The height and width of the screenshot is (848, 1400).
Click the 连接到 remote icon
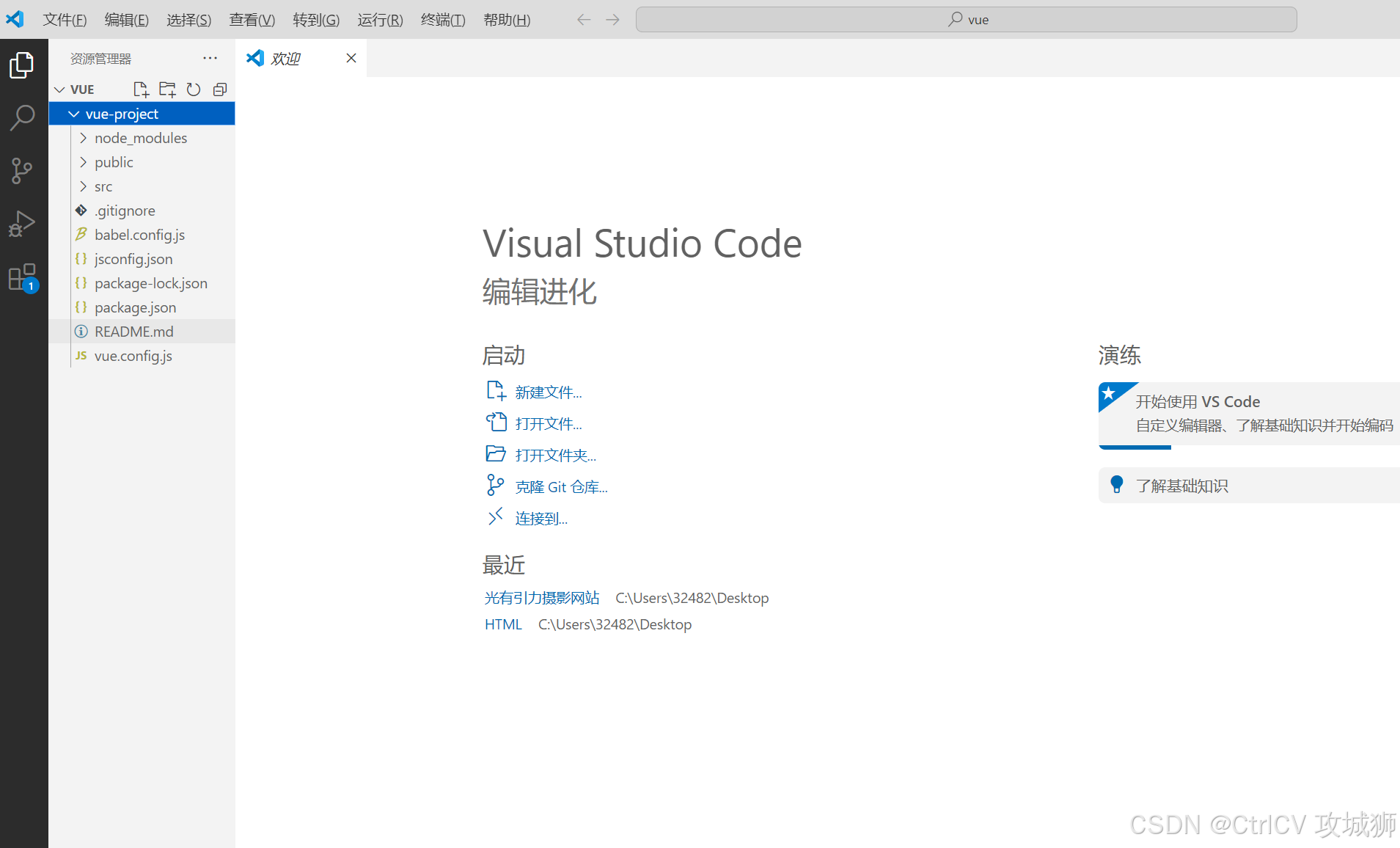[x=496, y=517]
